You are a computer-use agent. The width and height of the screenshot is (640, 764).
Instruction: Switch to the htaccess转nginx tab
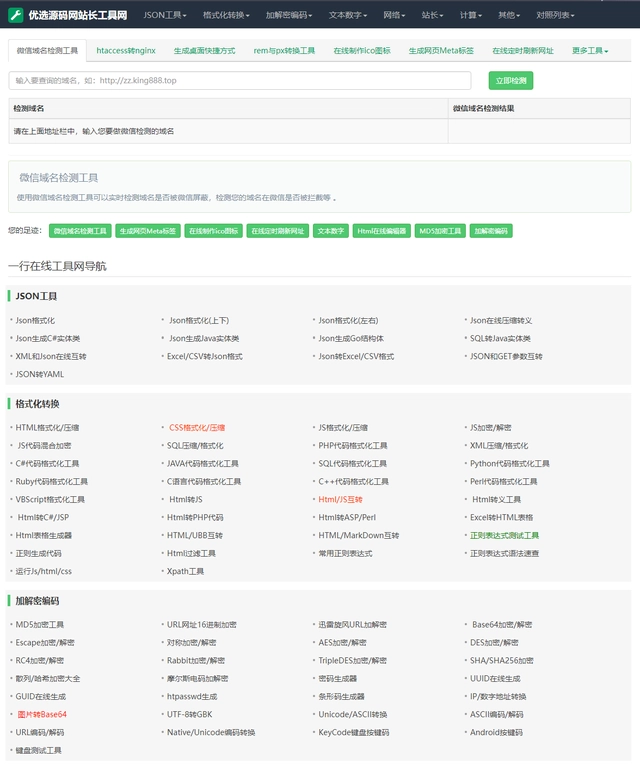click(x=126, y=51)
